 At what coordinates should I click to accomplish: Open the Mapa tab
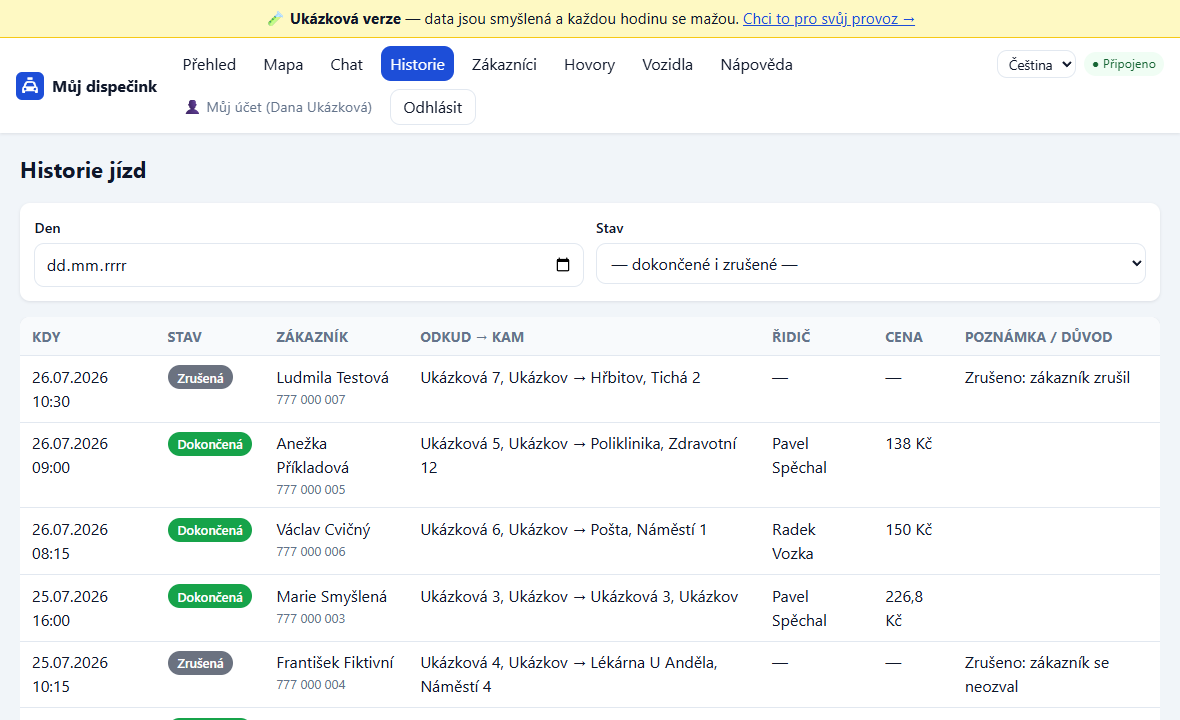pyautogui.click(x=283, y=65)
